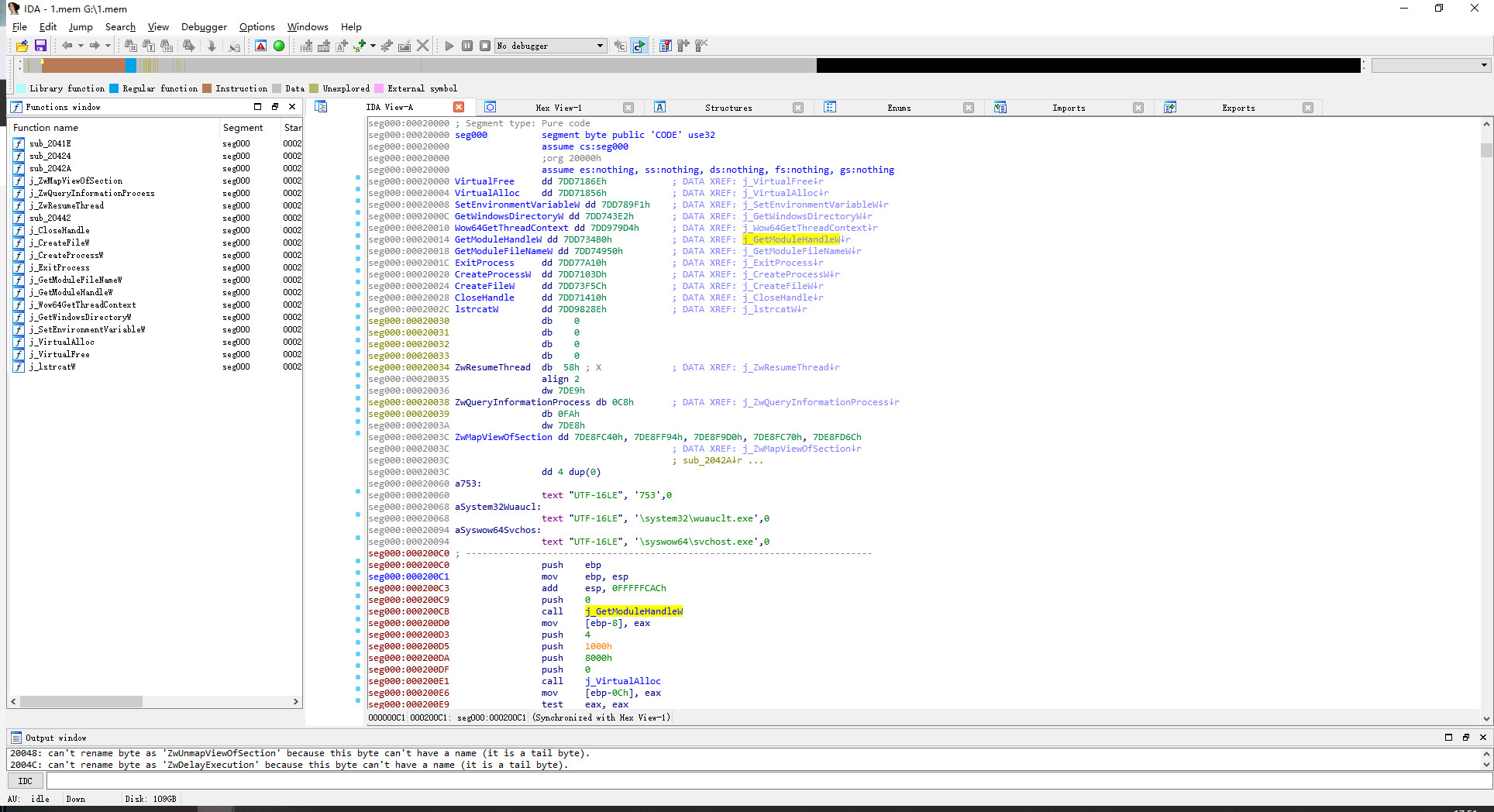Click the Open file toolbar icon
The height and width of the screenshot is (812, 1494).
(22, 46)
